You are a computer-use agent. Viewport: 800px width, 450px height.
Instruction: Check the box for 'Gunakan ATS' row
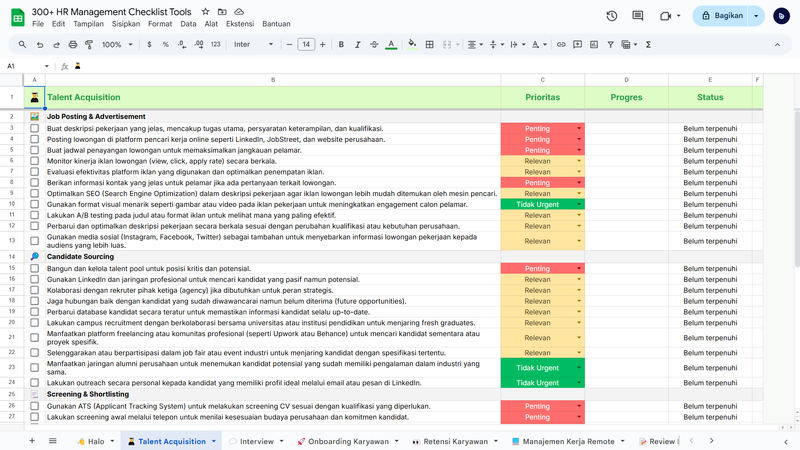pos(34,406)
